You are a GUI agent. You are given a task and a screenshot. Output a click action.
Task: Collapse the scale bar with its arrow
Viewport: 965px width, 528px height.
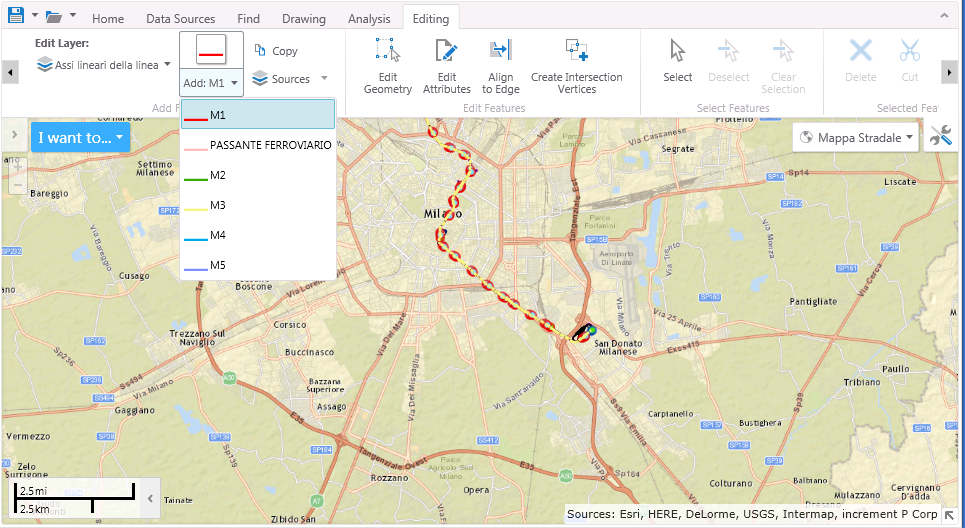151,498
